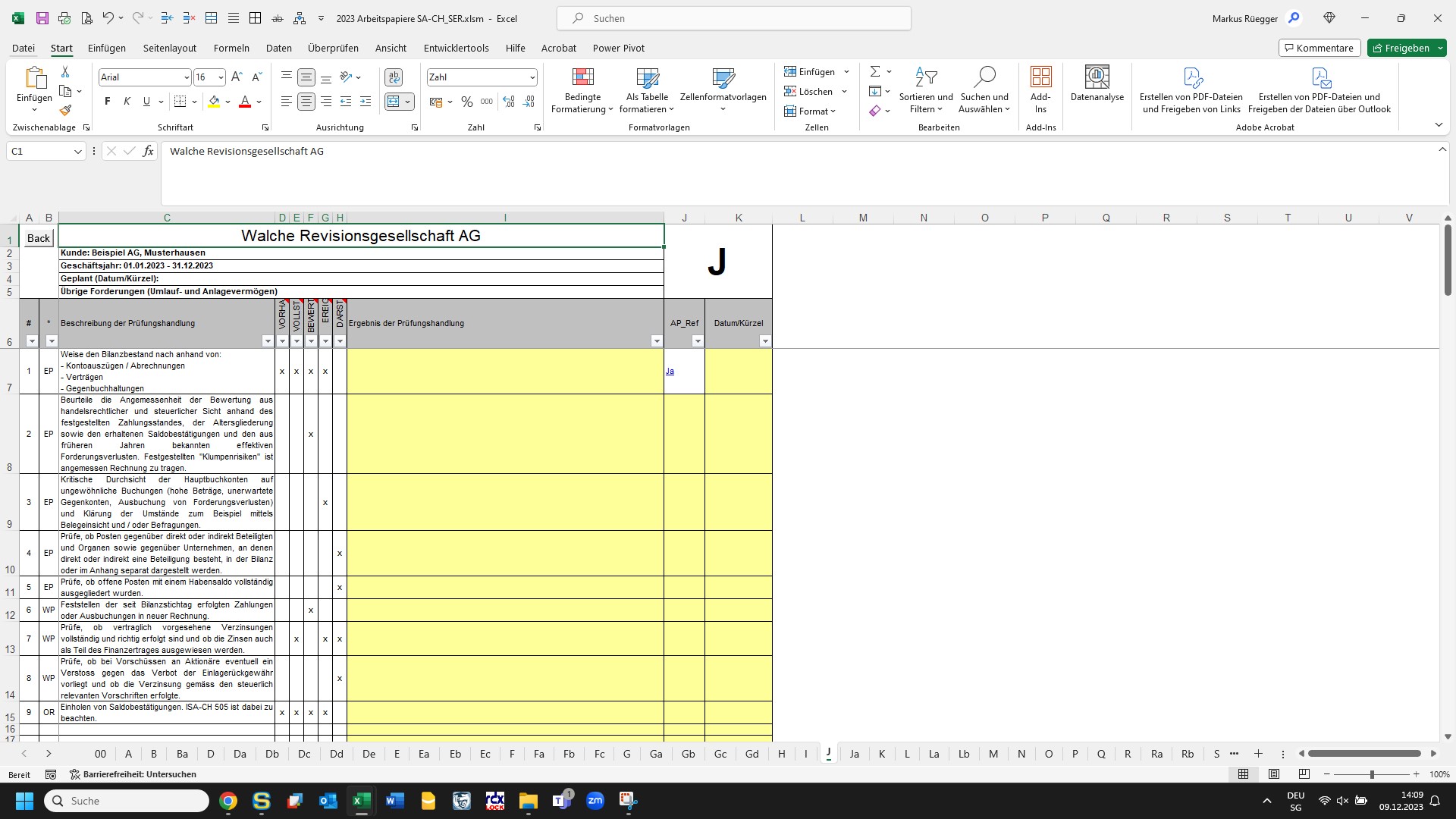Decrease indent in Ausrichtung group
This screenshot has height=819, width=1456.
click(x=346, y=102)
